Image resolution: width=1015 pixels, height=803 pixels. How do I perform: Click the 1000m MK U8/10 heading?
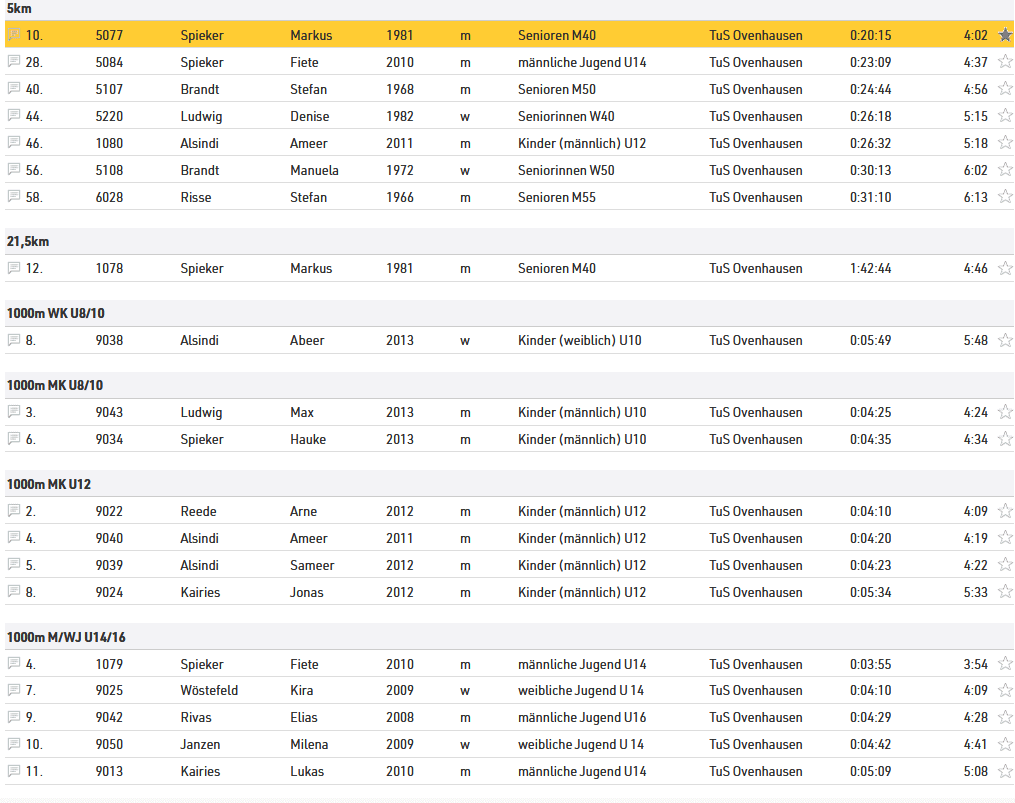point(55,385)
